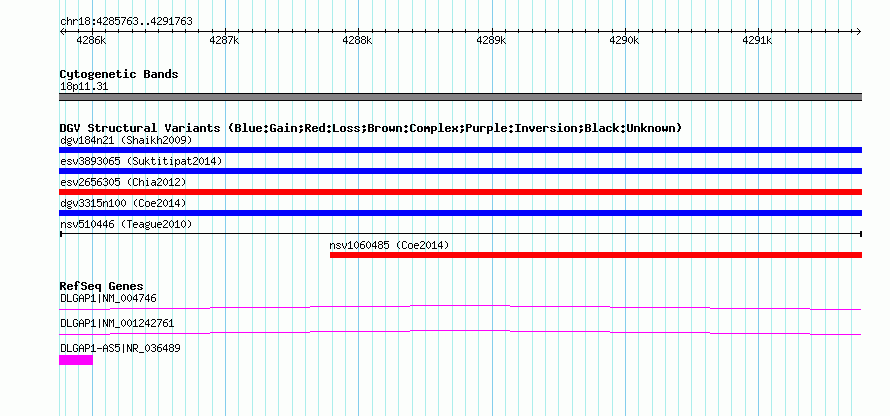Select the DGV Structural Variants track title
The height and width of the screenshot is (416, 890).
[371, 128]
